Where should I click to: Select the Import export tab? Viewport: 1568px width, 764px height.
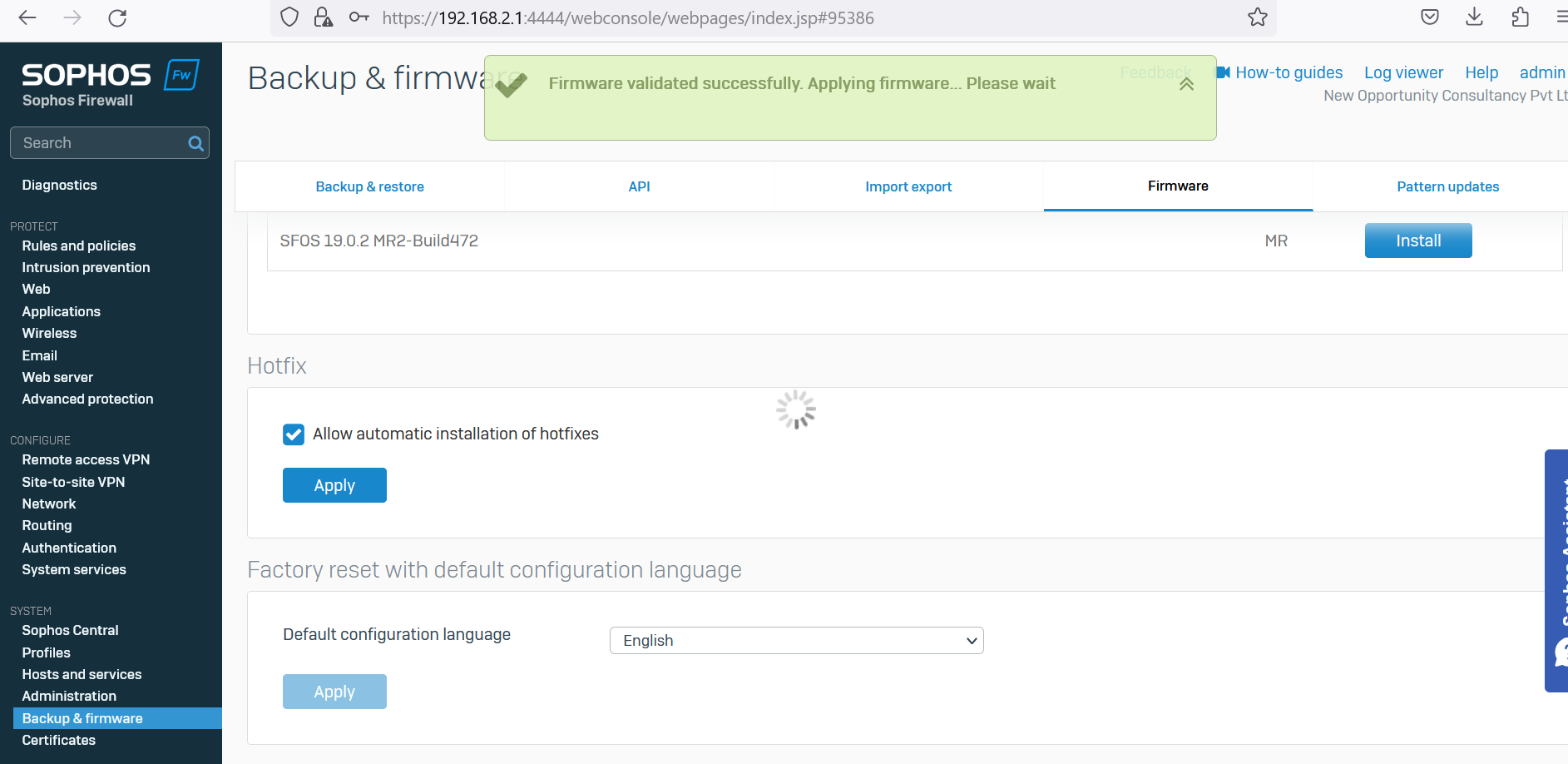[908, 186]
